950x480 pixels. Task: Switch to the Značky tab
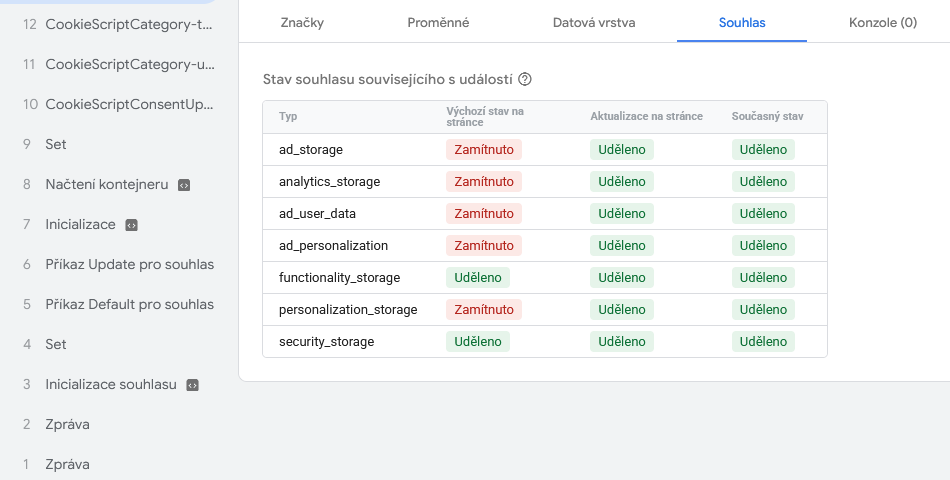pos(302,22)
